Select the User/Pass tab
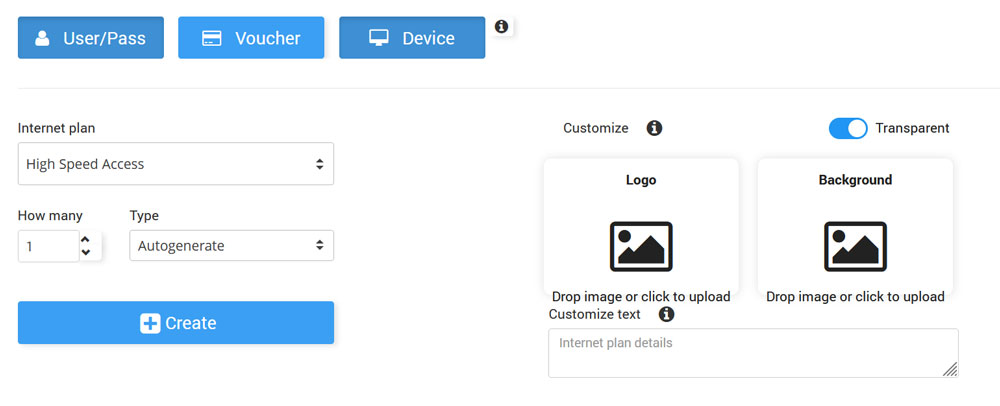Screen dimensions: 1000x406 (91, 38)
